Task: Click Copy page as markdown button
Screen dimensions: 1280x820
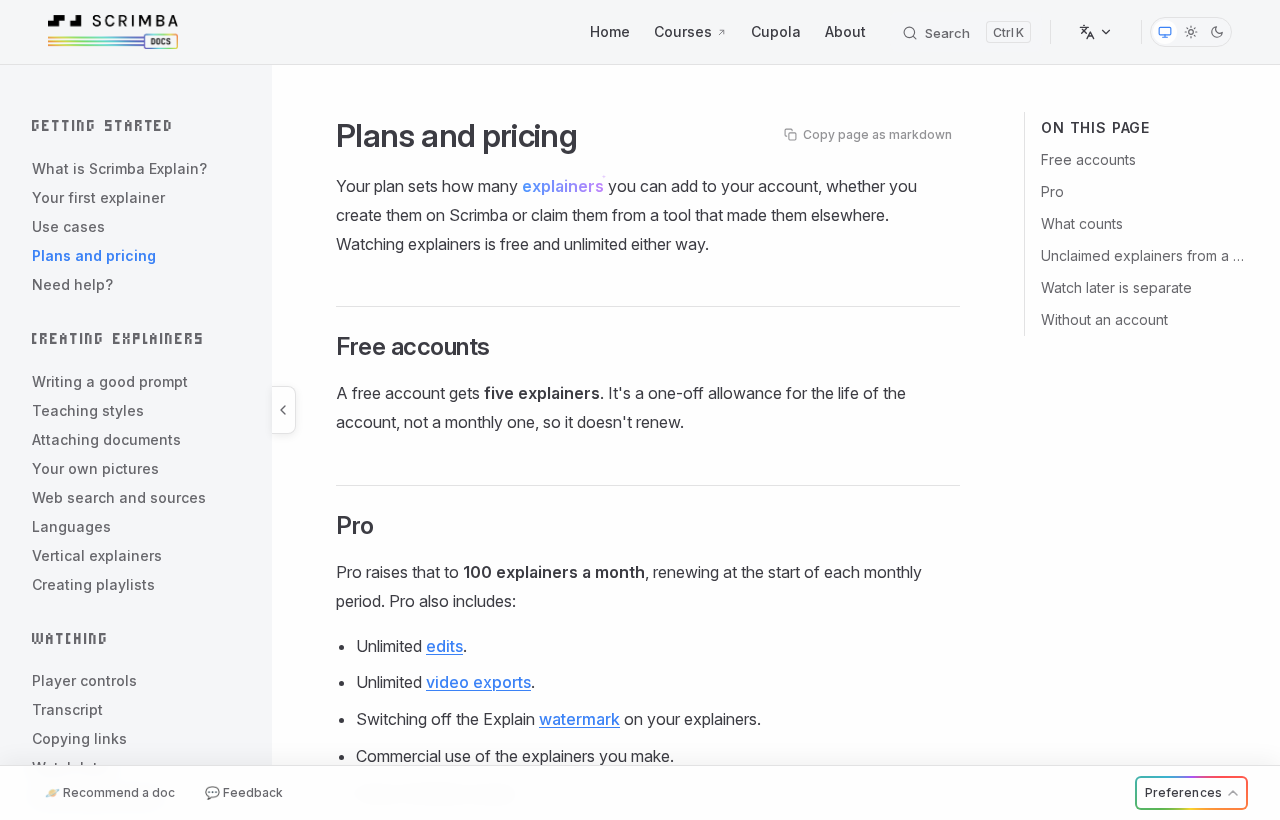Action: [x=868, y=134]
